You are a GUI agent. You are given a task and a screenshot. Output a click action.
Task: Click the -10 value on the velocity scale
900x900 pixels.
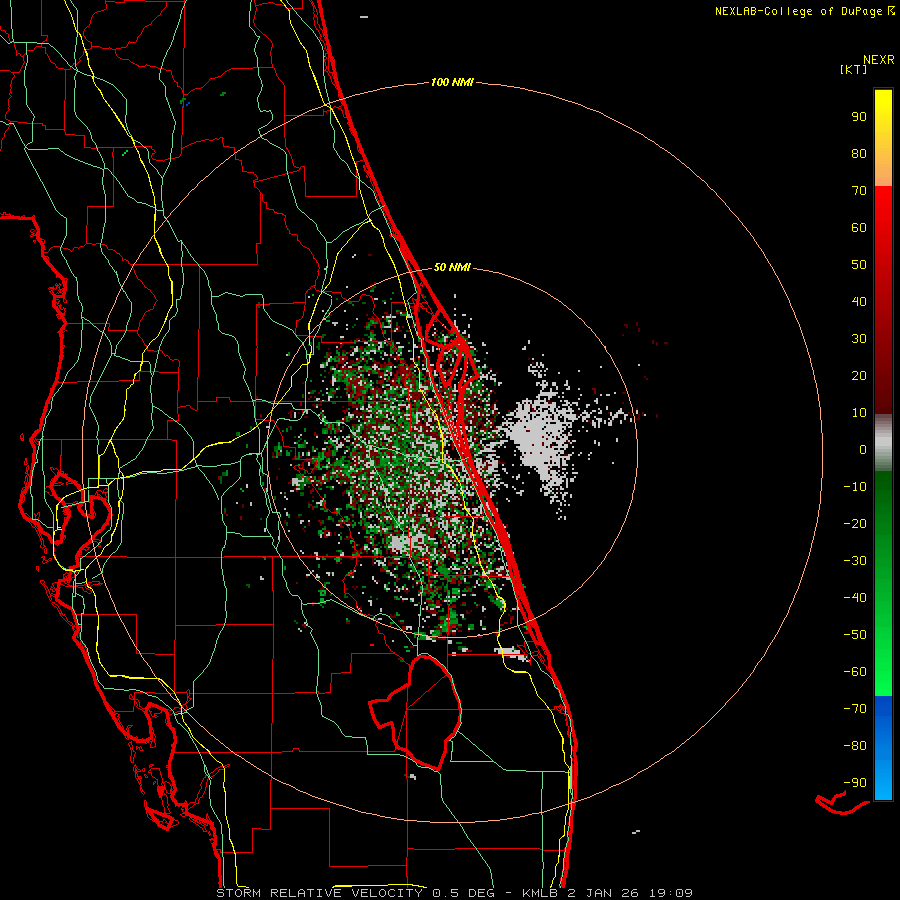855,487
